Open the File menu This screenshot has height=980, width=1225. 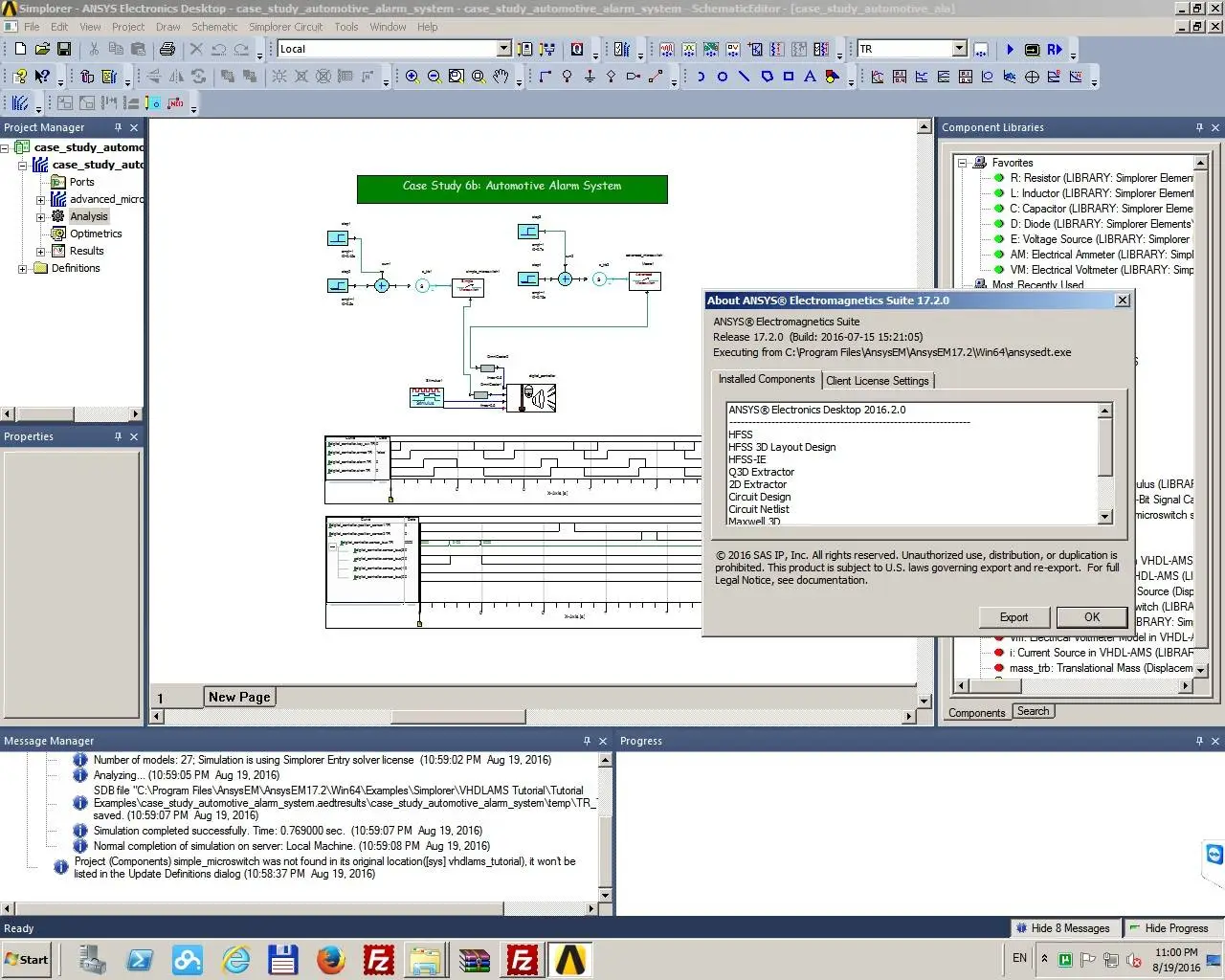tap(32, 27)
